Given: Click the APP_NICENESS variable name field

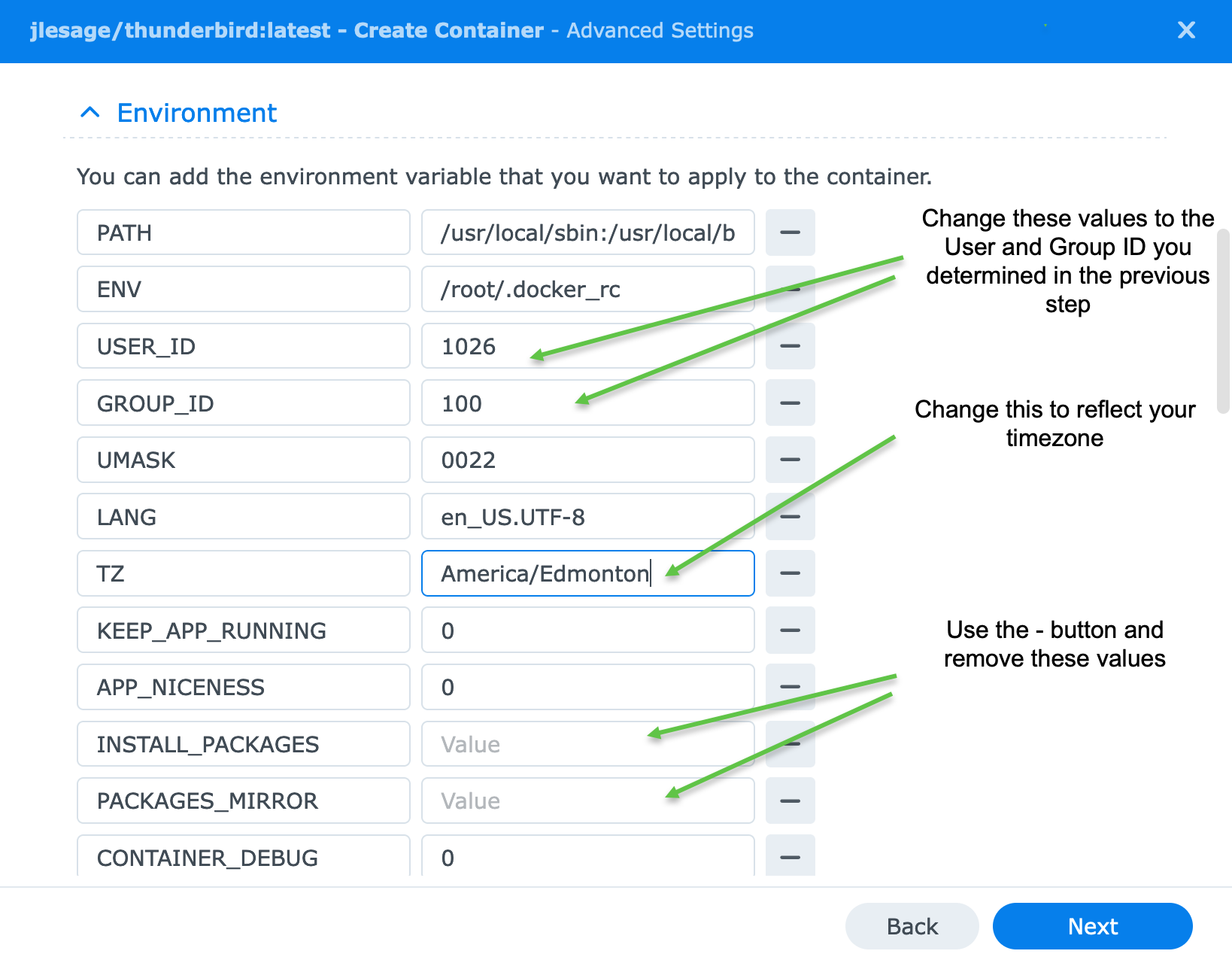Looking at the screenshot, I should click(x=244, y=687).
